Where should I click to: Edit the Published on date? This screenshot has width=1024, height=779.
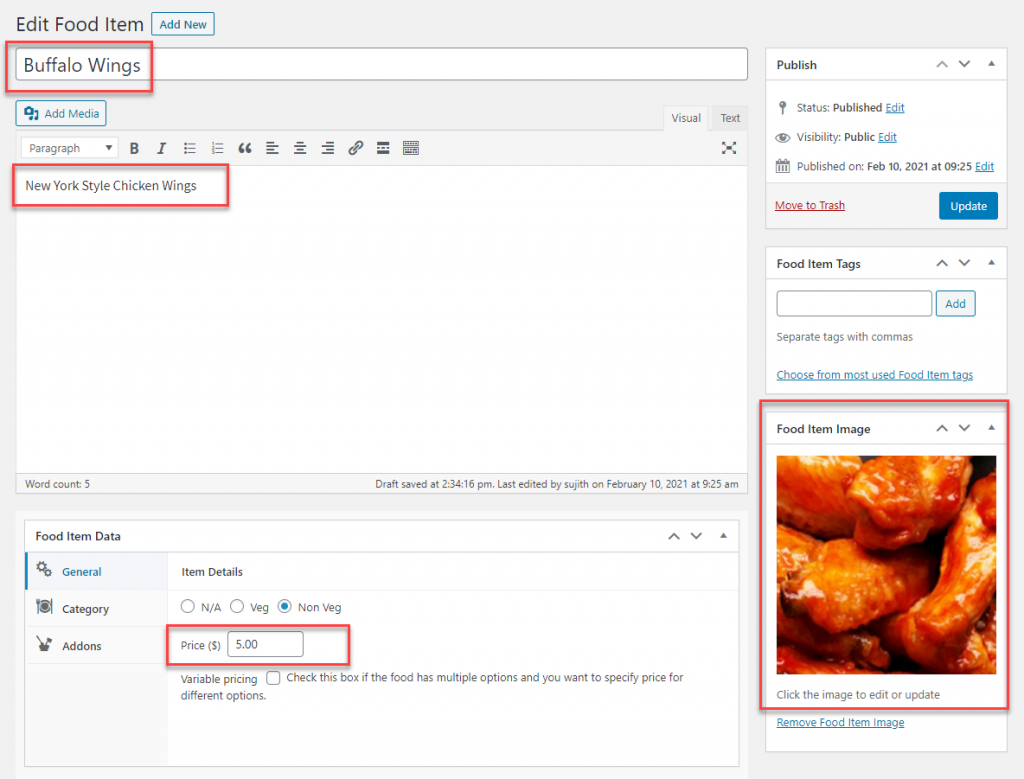click(x=984, y=167)
